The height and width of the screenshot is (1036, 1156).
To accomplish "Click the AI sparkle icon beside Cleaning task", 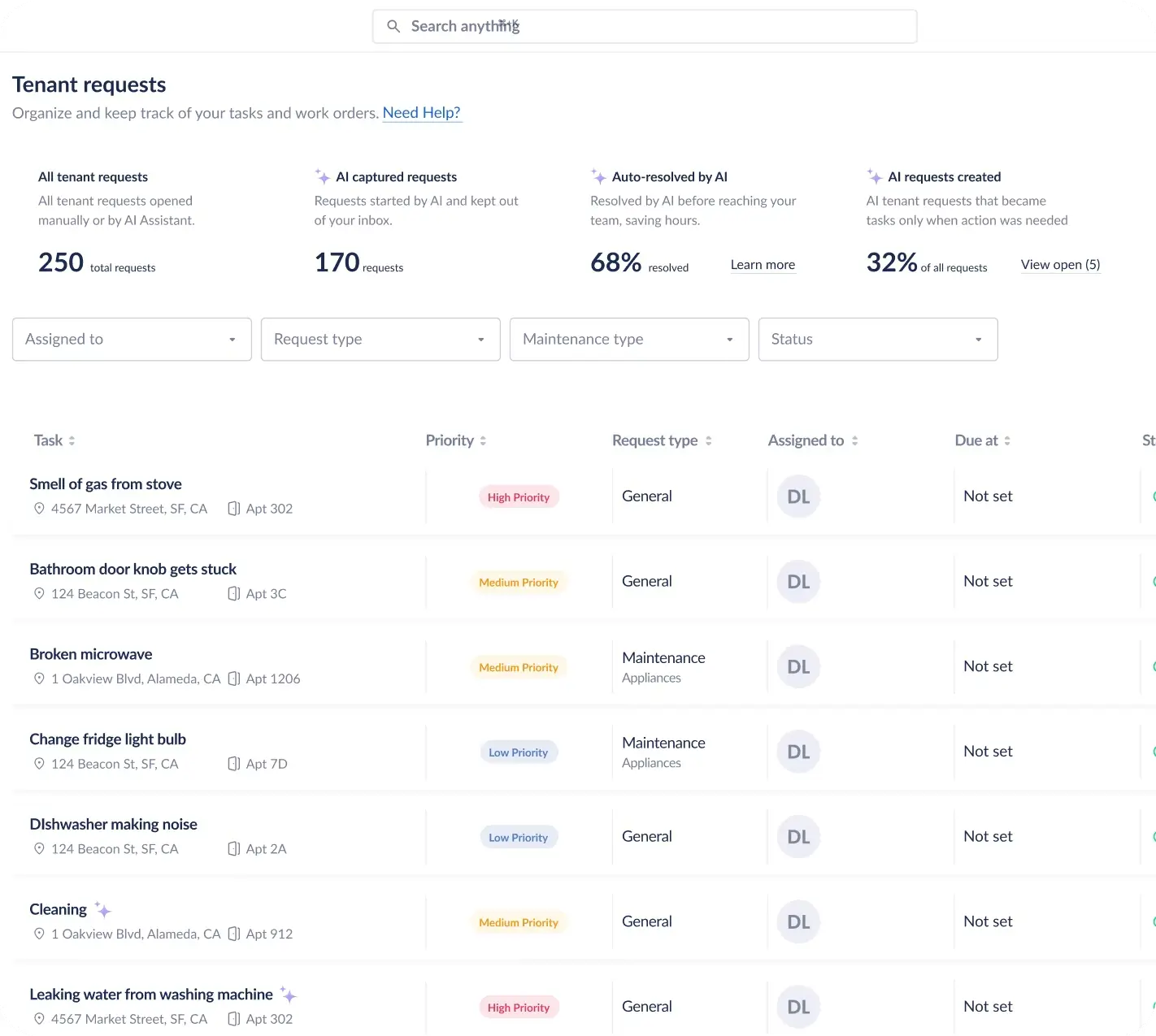I will pos(102,909).
